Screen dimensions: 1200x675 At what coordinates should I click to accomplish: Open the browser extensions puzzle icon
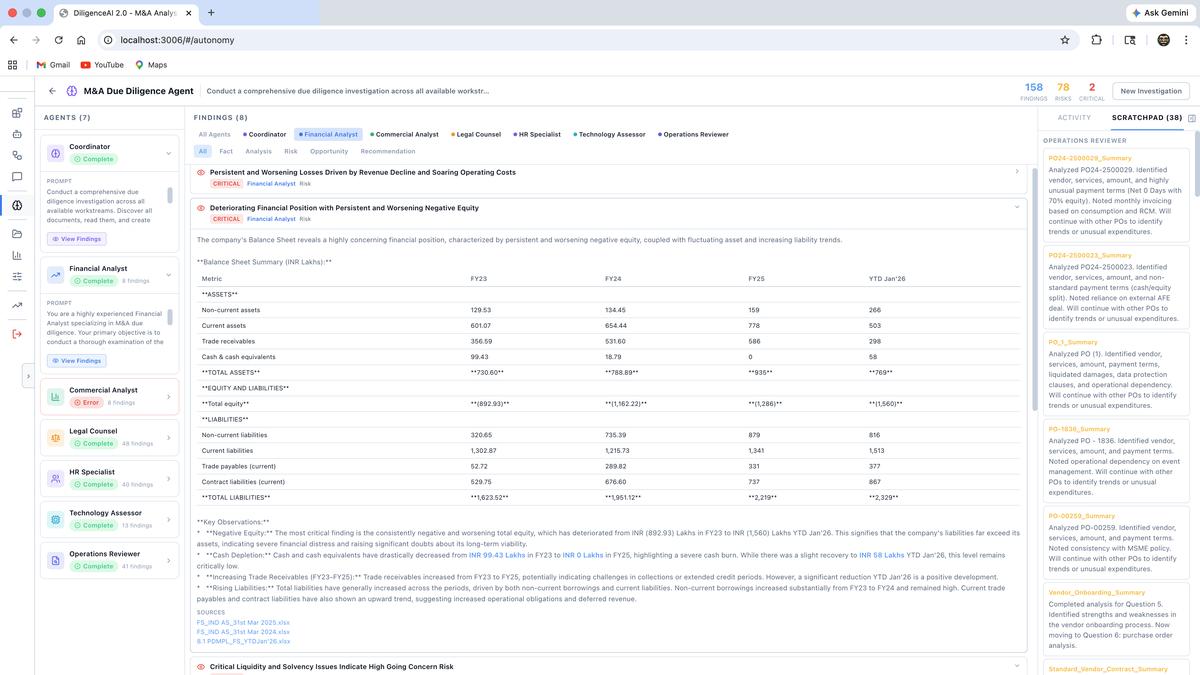tap(1097, 40)
